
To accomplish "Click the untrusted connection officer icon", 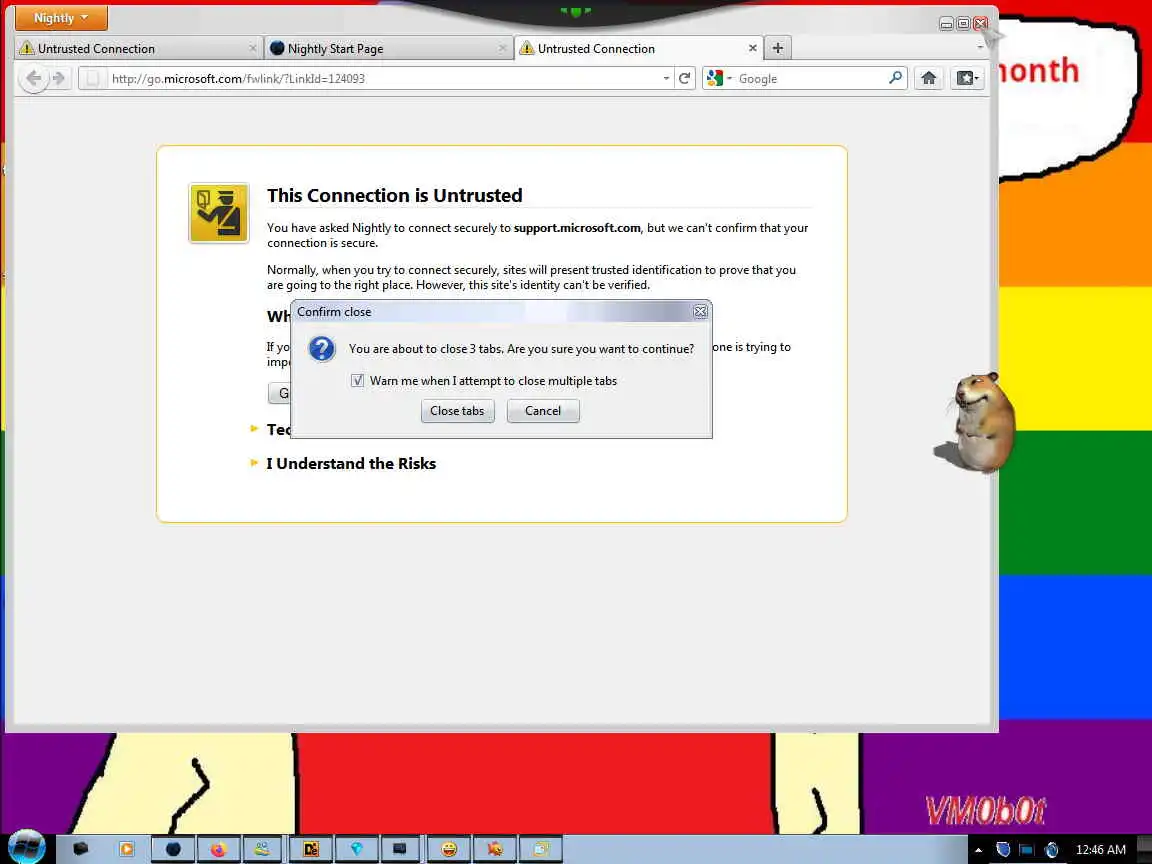I will (x=219, y=213).
